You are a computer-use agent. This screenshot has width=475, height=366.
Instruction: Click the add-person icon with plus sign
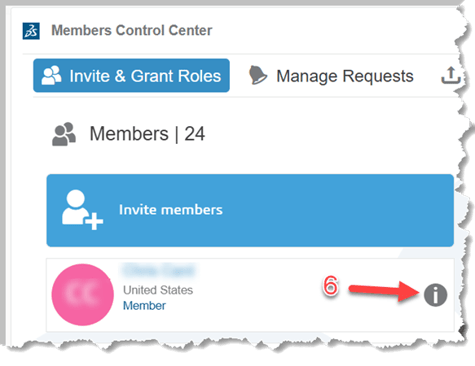pos(82,210)
